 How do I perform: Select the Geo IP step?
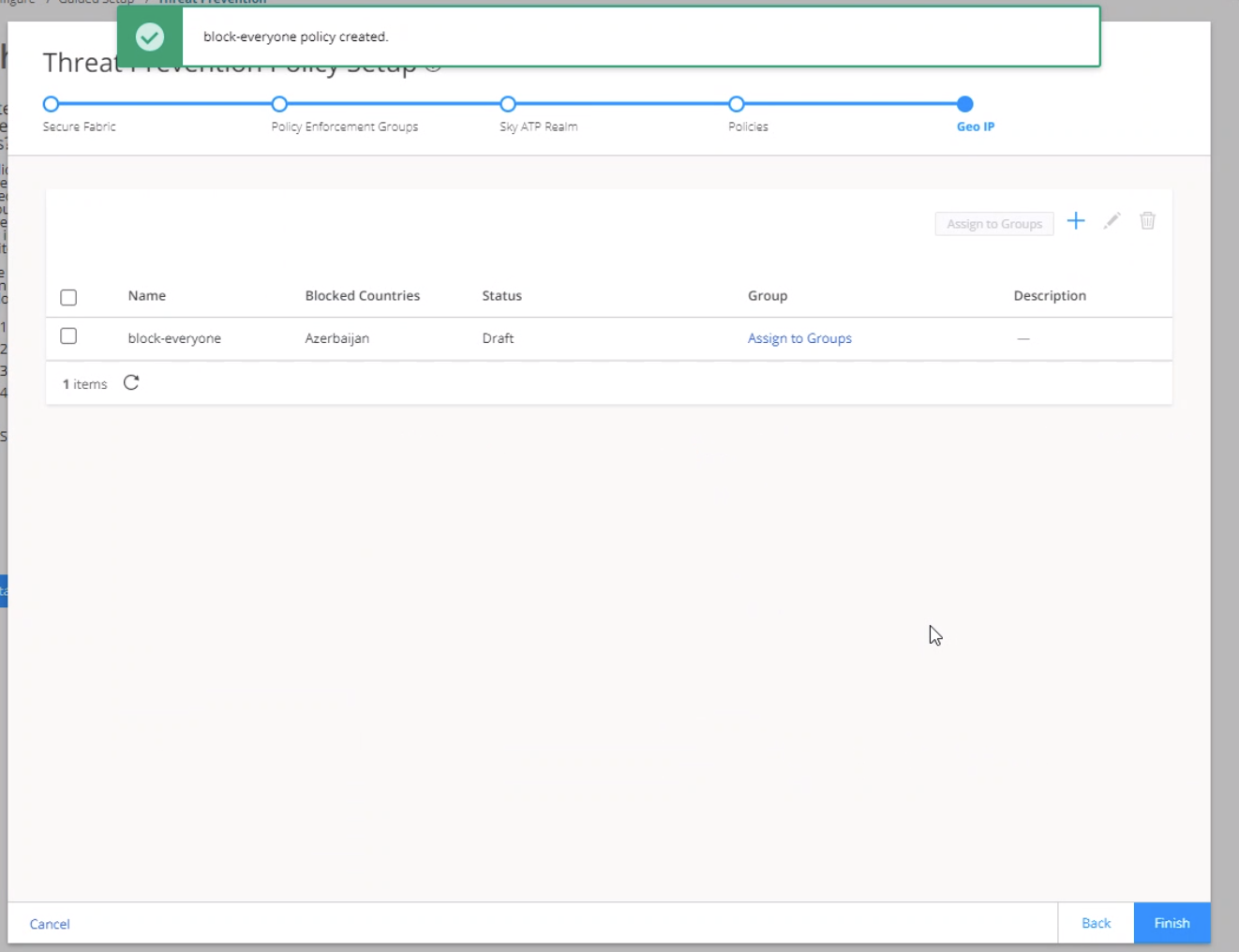pos(965,104)
